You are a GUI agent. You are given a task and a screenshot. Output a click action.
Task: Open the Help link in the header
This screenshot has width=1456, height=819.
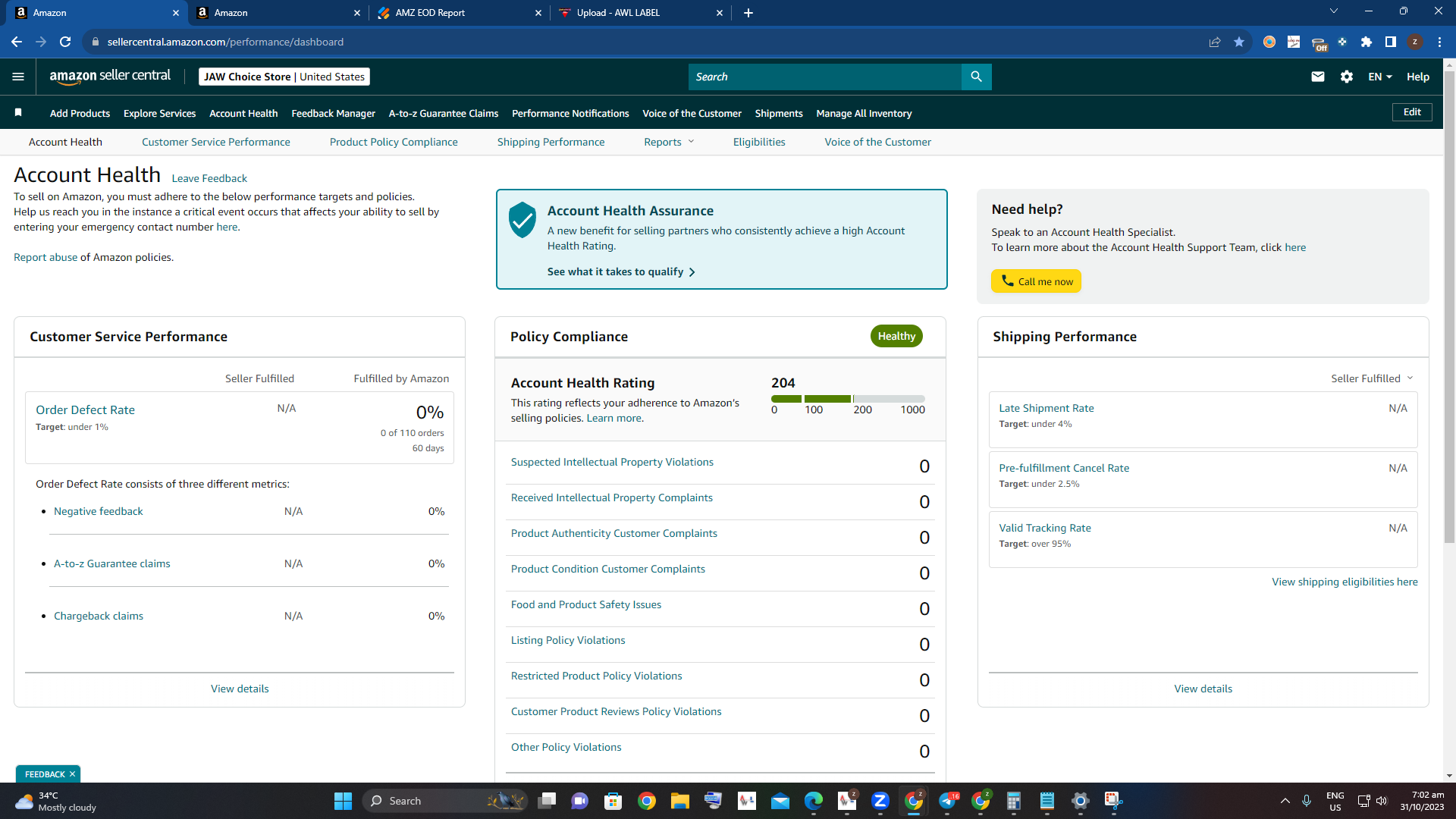pos(1418,77)
